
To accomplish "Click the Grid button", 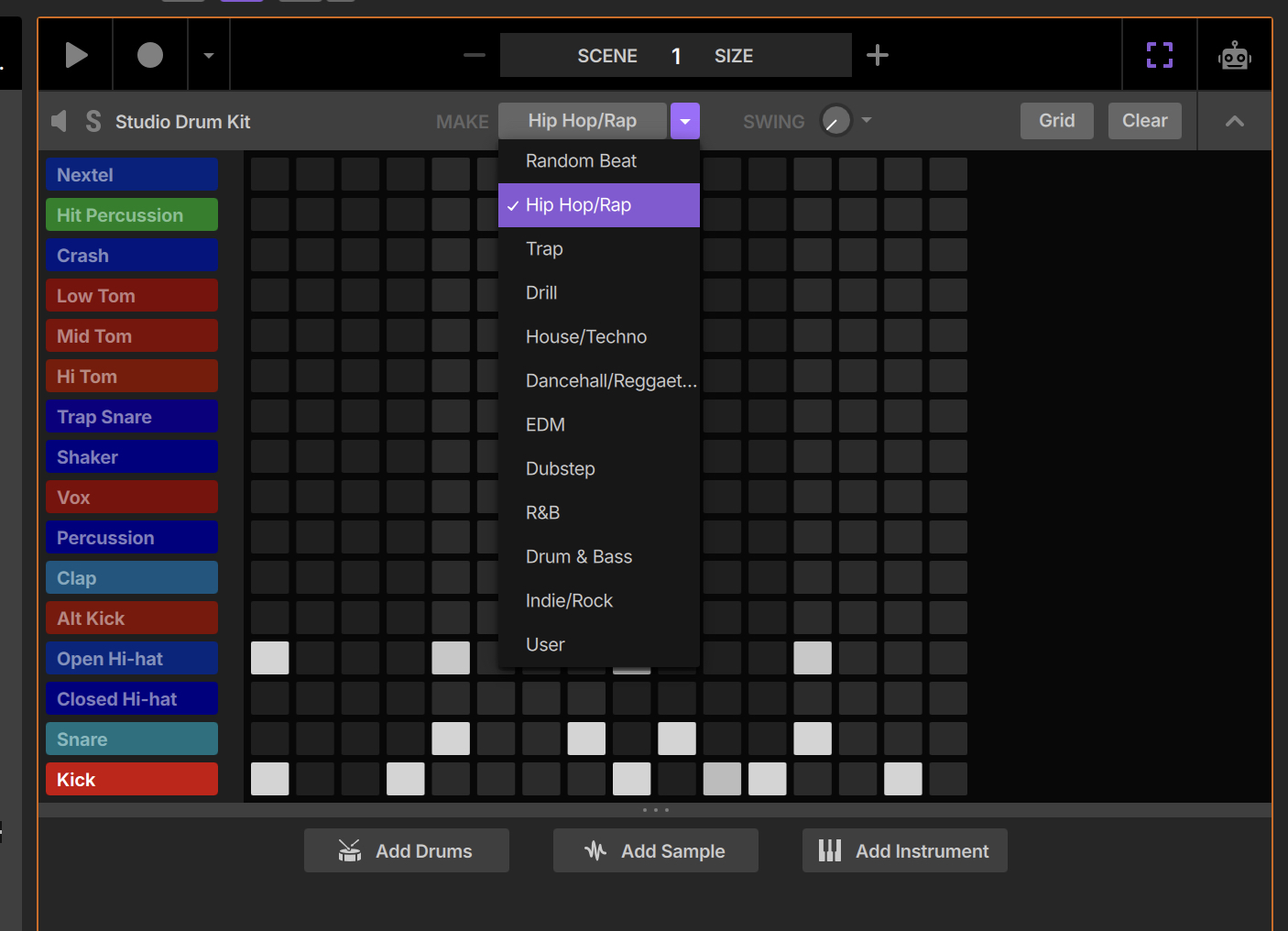I will click(x=1056, y=121).
